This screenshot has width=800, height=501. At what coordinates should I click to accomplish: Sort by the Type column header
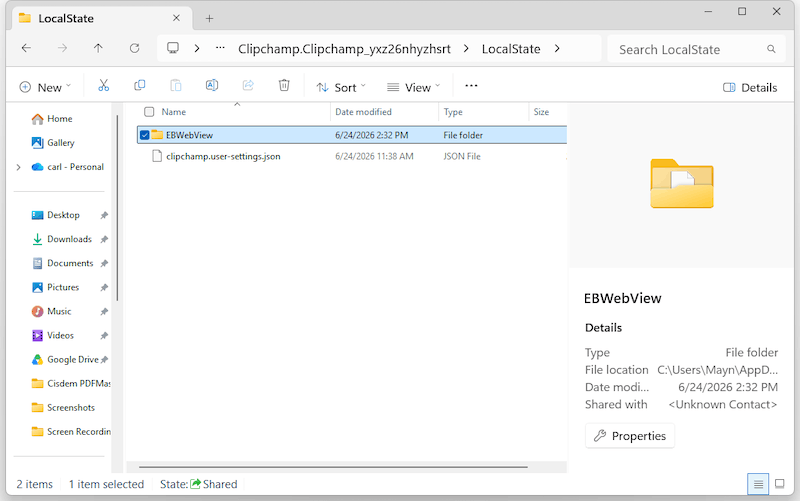click(453, 112)
